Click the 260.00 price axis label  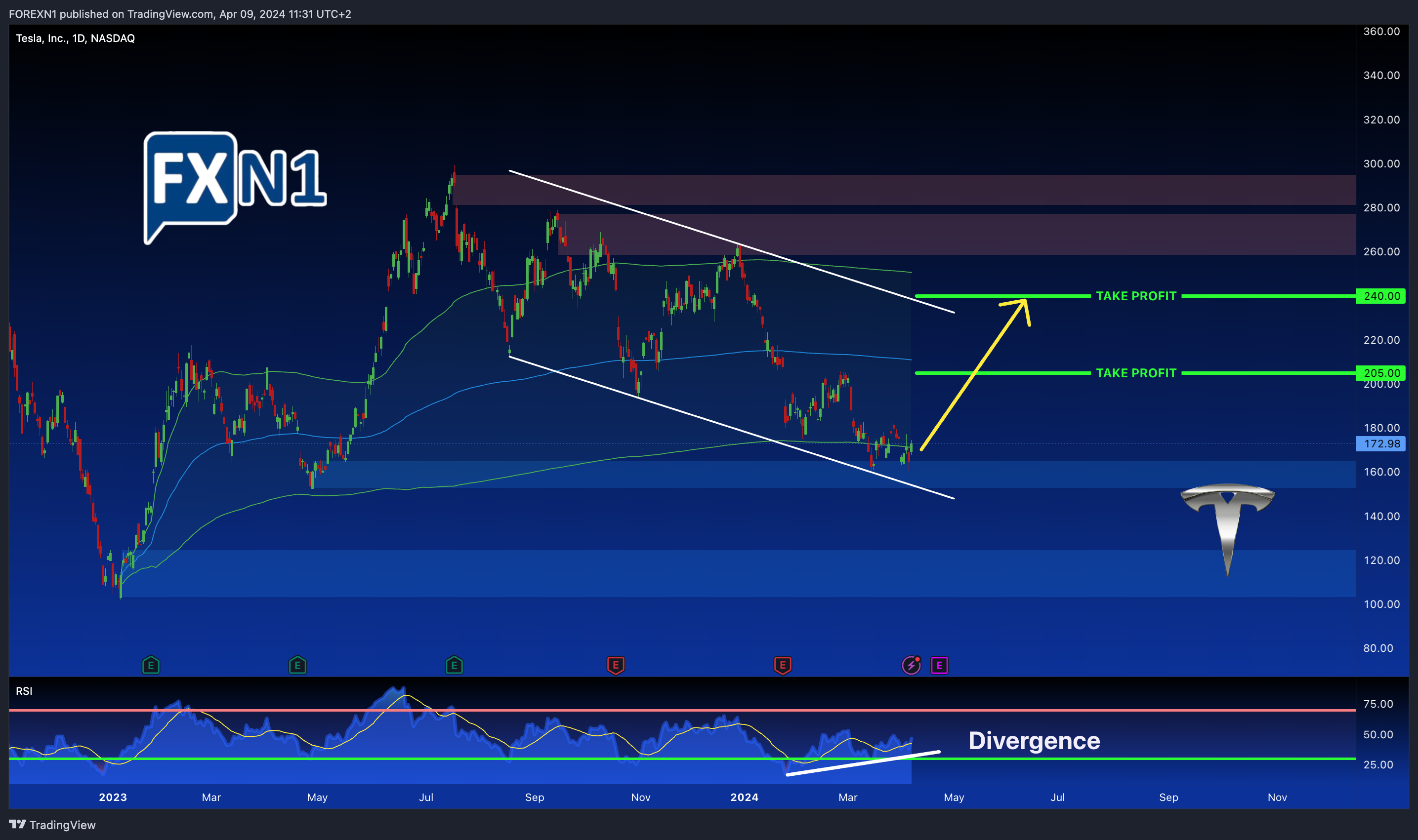(1381, 251)
